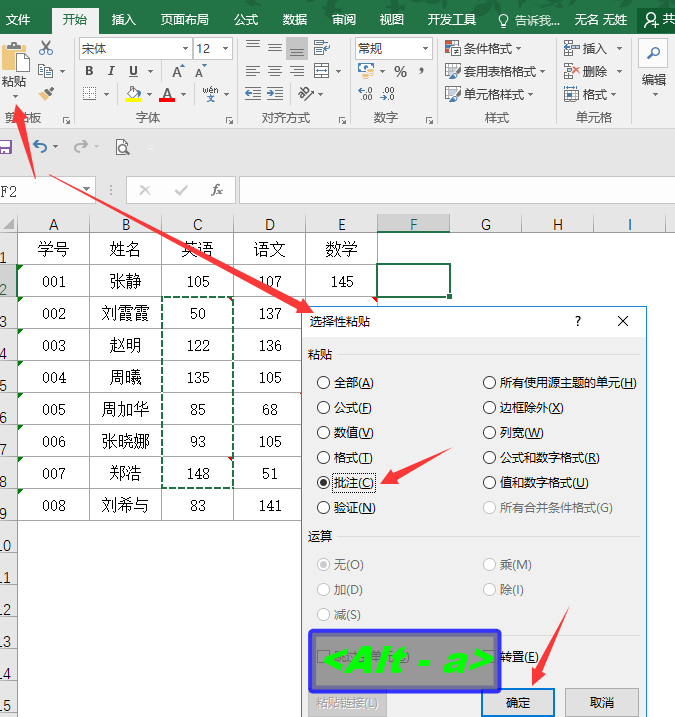Toggle Bold formatting

[89, 71]
